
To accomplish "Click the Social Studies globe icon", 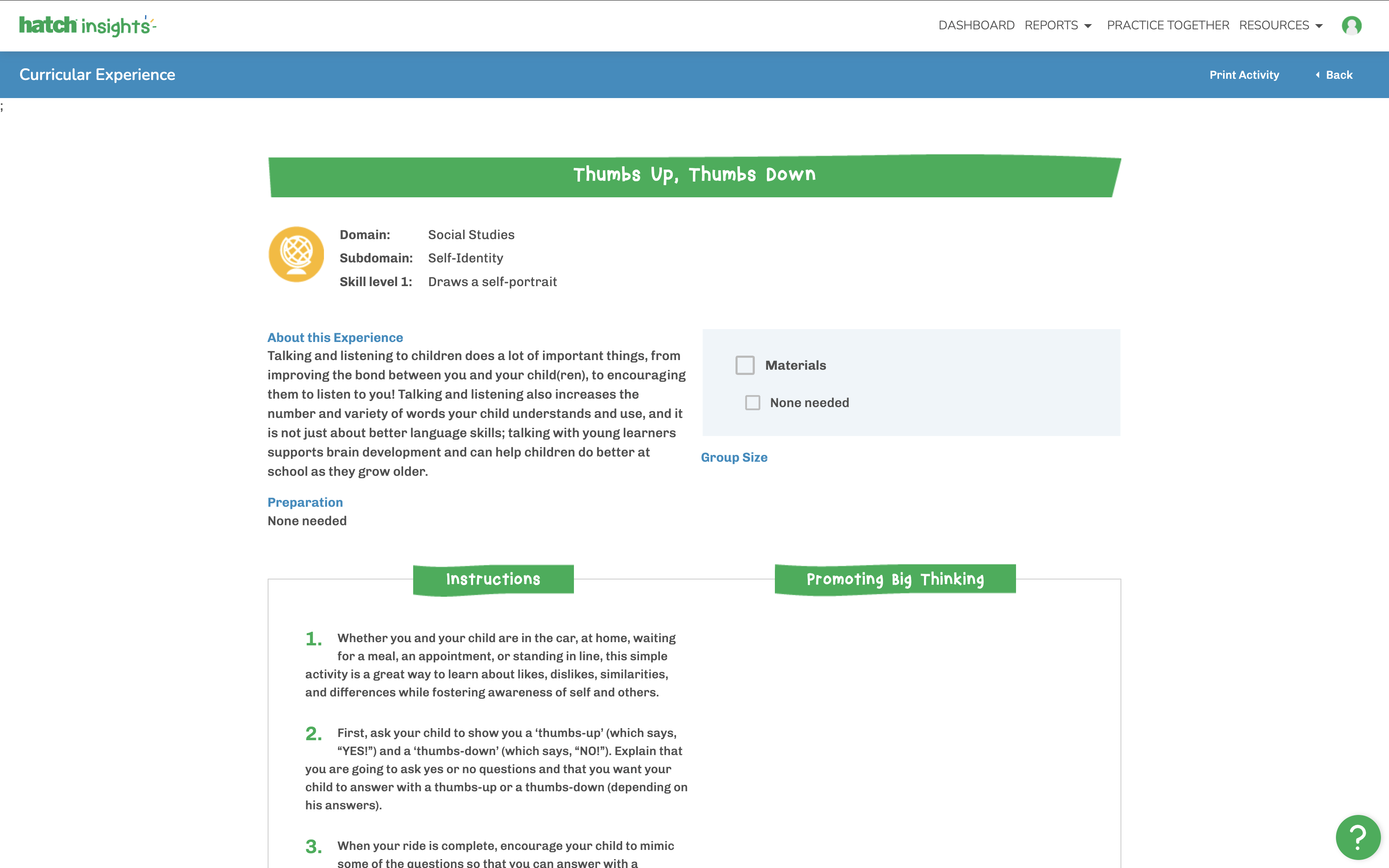I will point(296,254).
